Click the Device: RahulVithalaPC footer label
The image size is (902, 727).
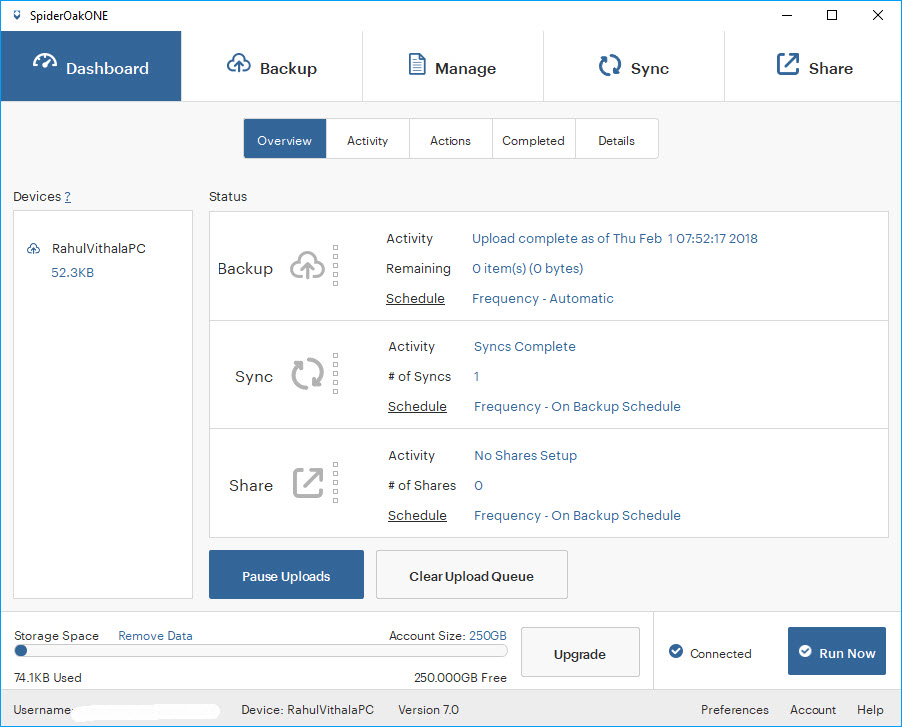pos(308,710)
